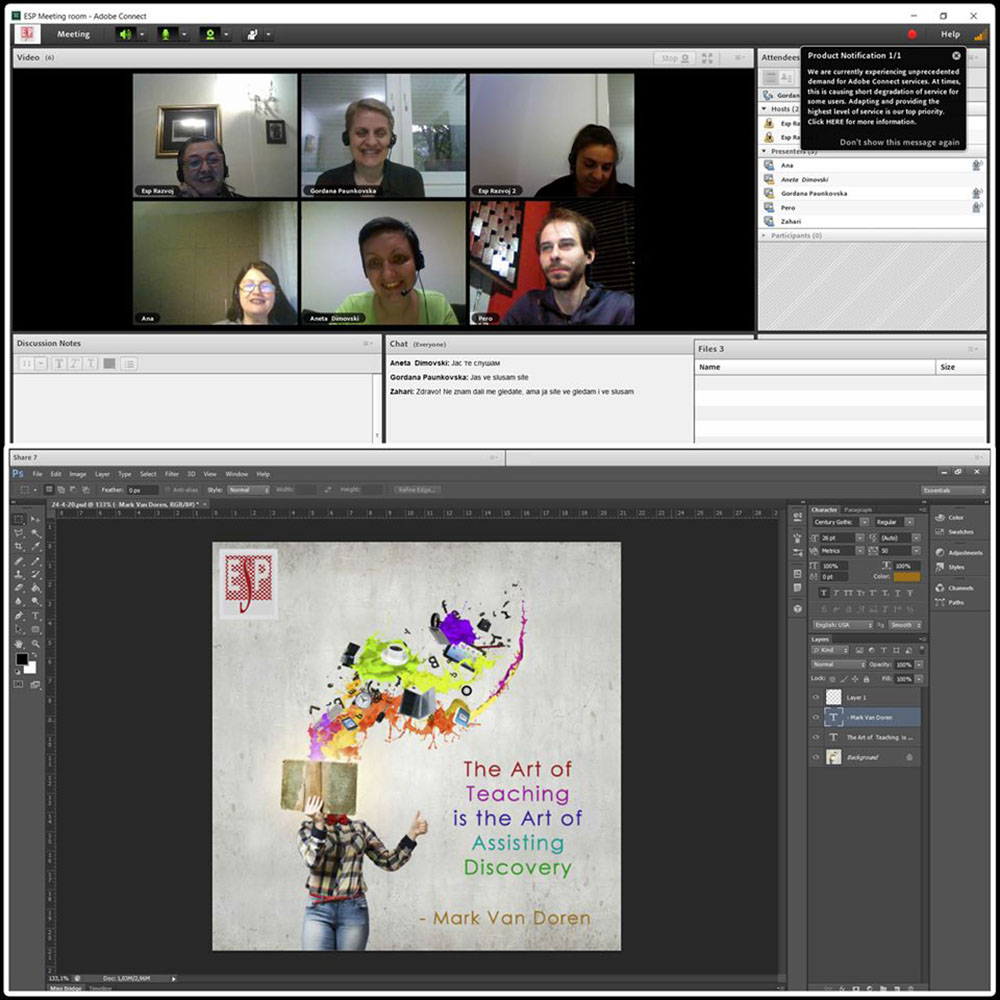The image size is (1000, 1000).
Task: Expand the Participants (0) group
Action: [765, 235]
